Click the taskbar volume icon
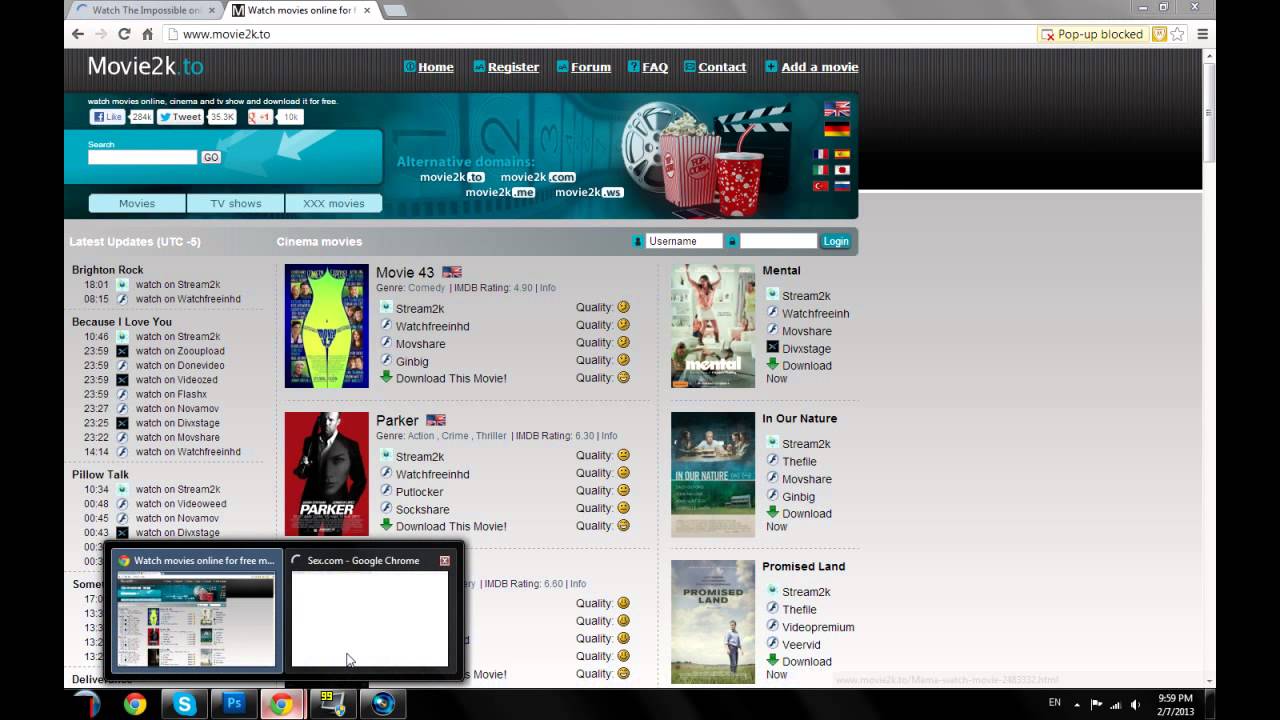 click(x=1137, y=704)
